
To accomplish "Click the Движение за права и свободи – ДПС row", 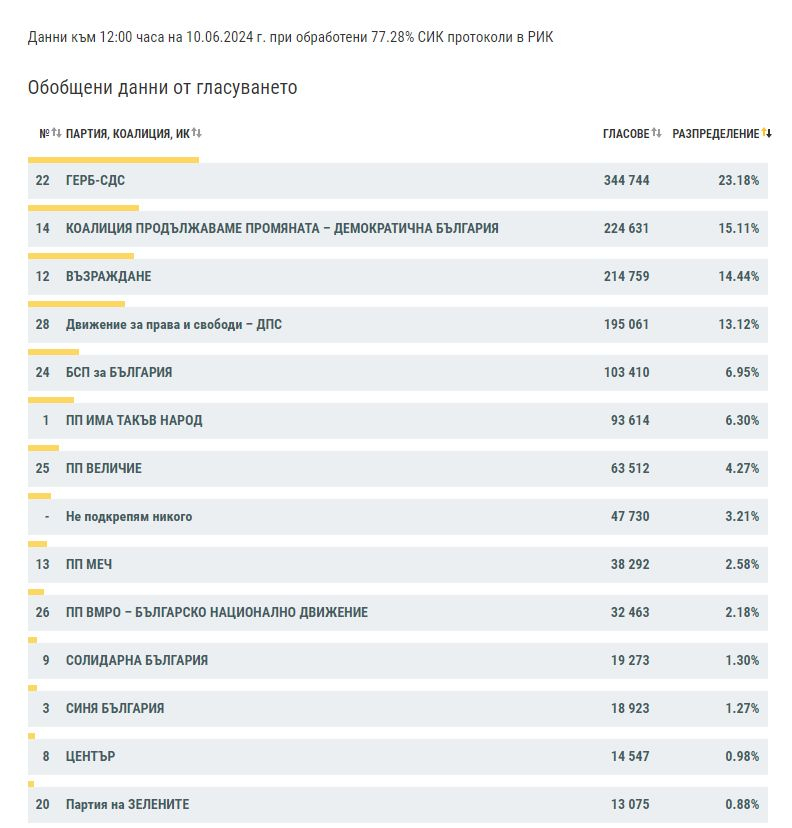I will click(x=398, y=325).
